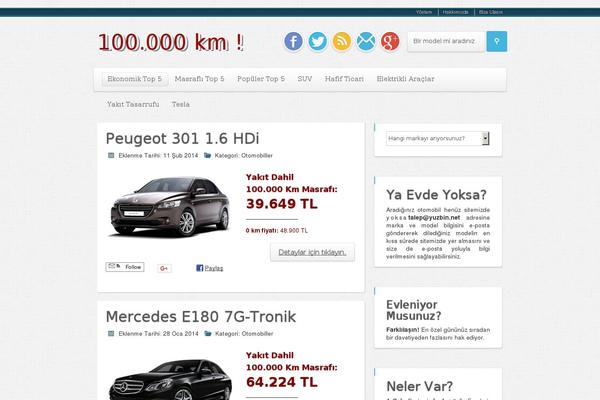Image resolution: width=600 pixels, height=400 pixels.
Task: Select the Masraflı Top 5 menu item
Action: point(199,79)
